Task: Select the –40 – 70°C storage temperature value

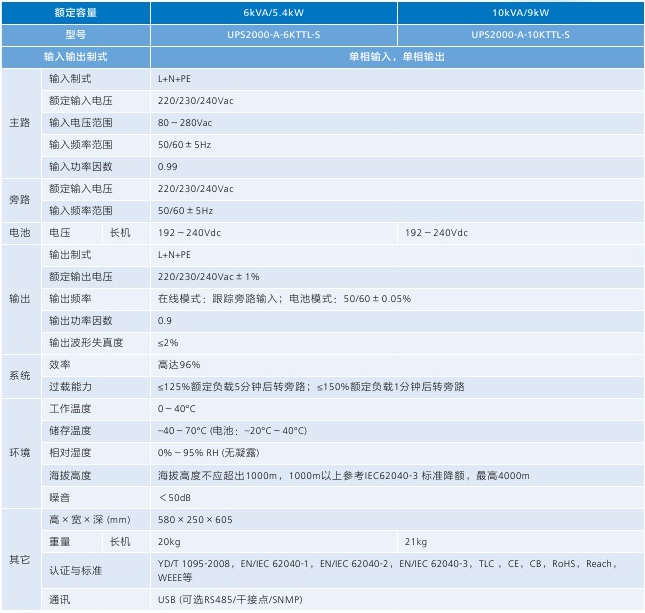Action: point(232,431)
